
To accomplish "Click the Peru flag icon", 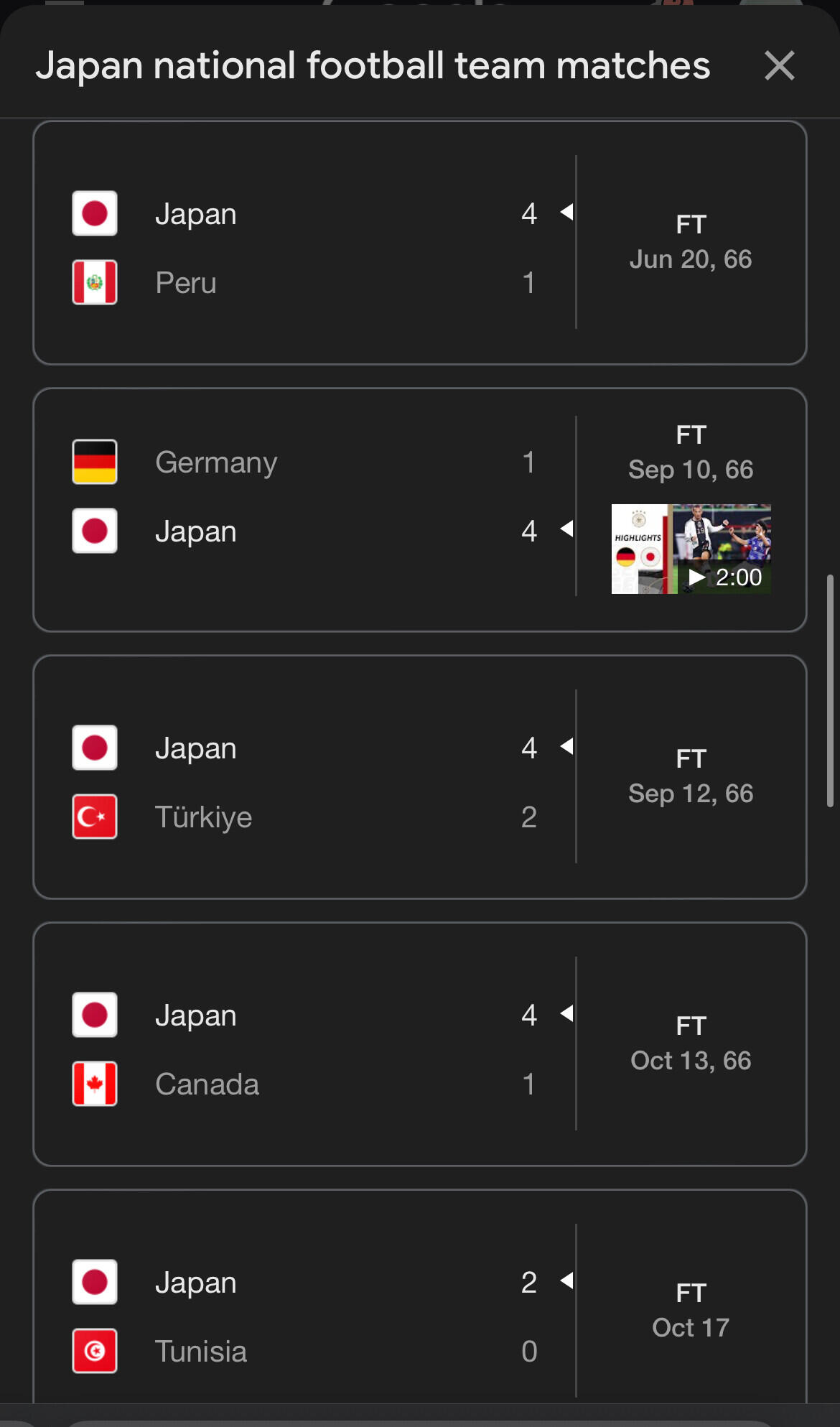I will point(95,282).
